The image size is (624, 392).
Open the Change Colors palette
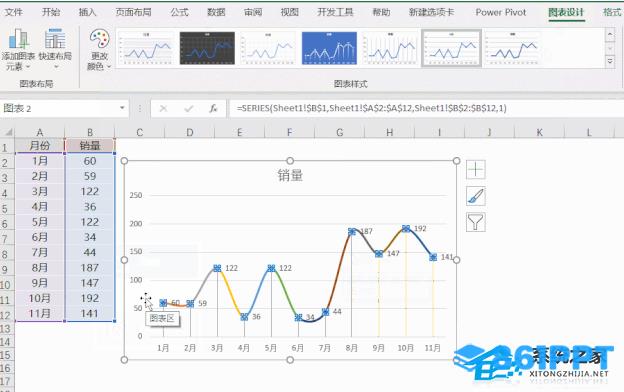click(99, 49)
